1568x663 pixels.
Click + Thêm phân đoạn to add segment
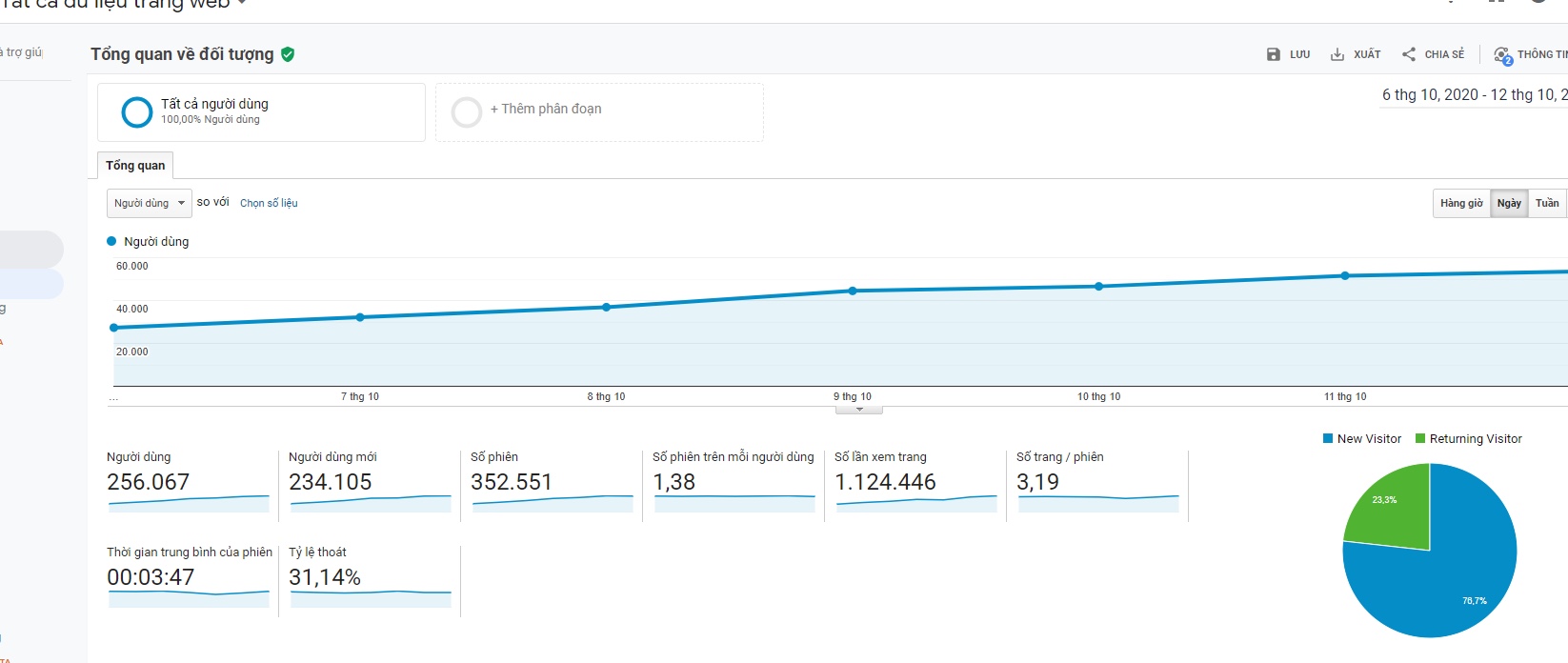546,109
